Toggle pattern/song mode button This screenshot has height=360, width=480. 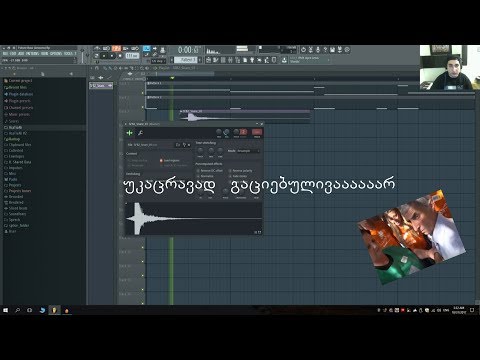click(x=96, y=56)
